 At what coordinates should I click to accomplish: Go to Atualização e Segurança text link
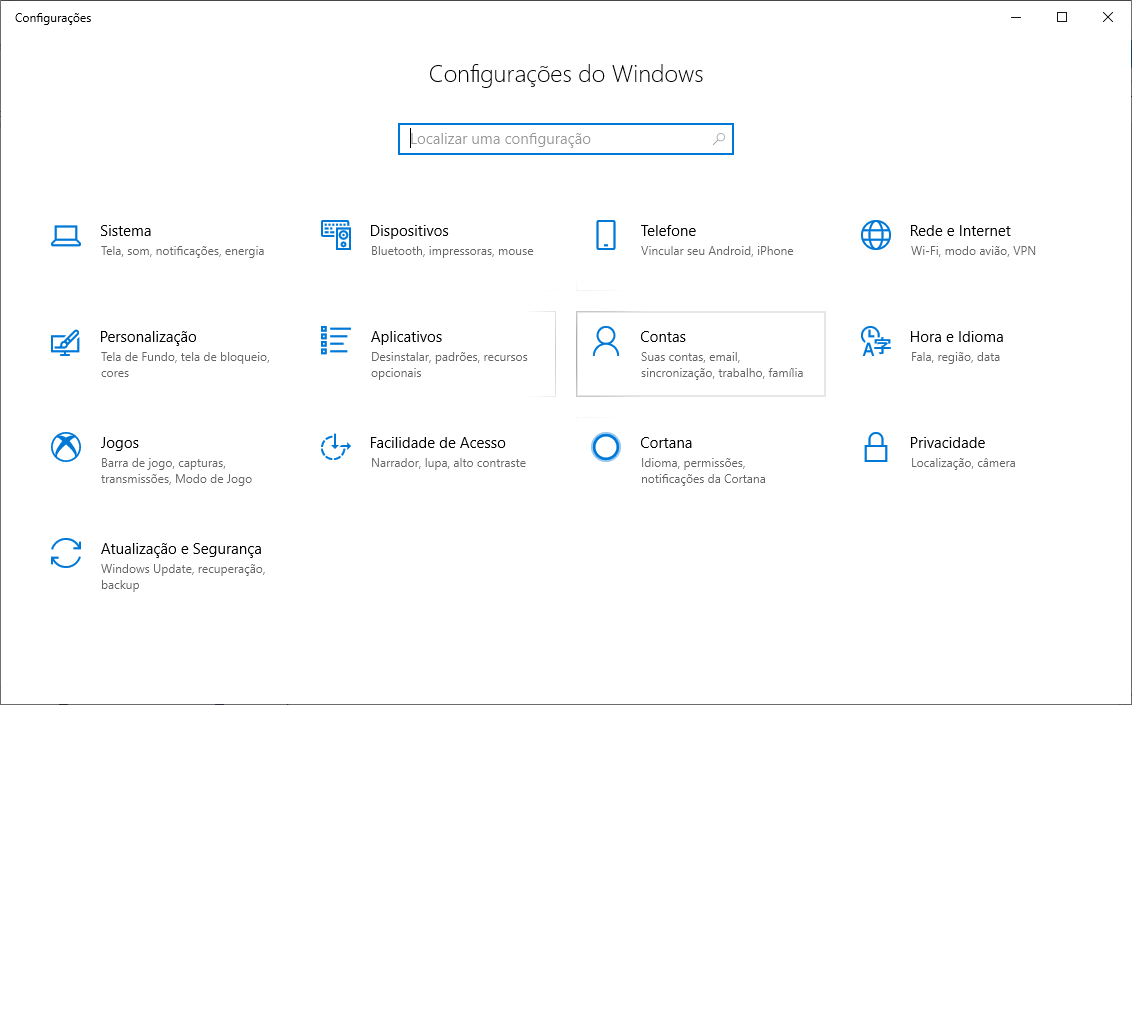coord(181,549)
